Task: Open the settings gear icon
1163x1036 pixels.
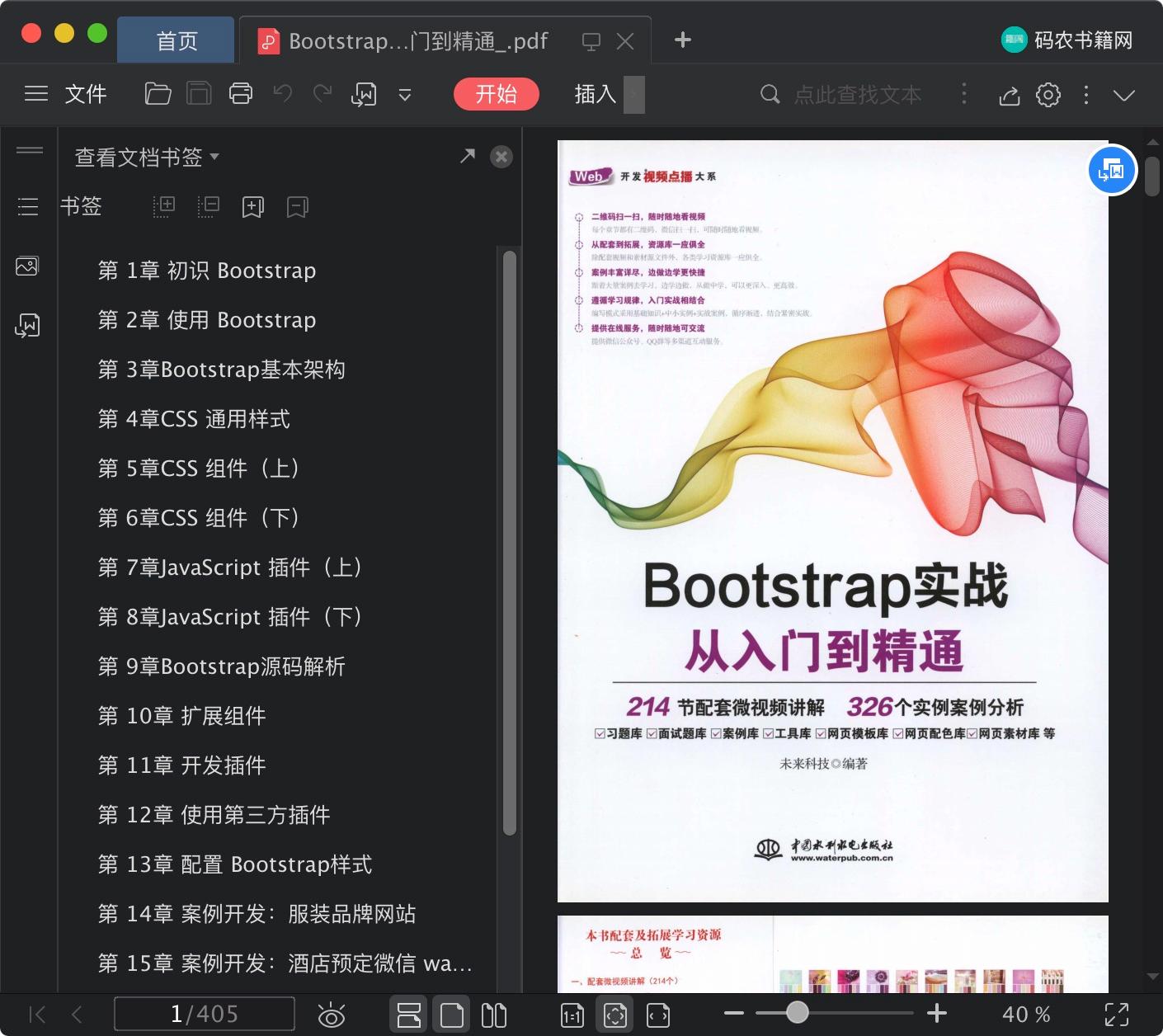Action: click(1048, 95)
